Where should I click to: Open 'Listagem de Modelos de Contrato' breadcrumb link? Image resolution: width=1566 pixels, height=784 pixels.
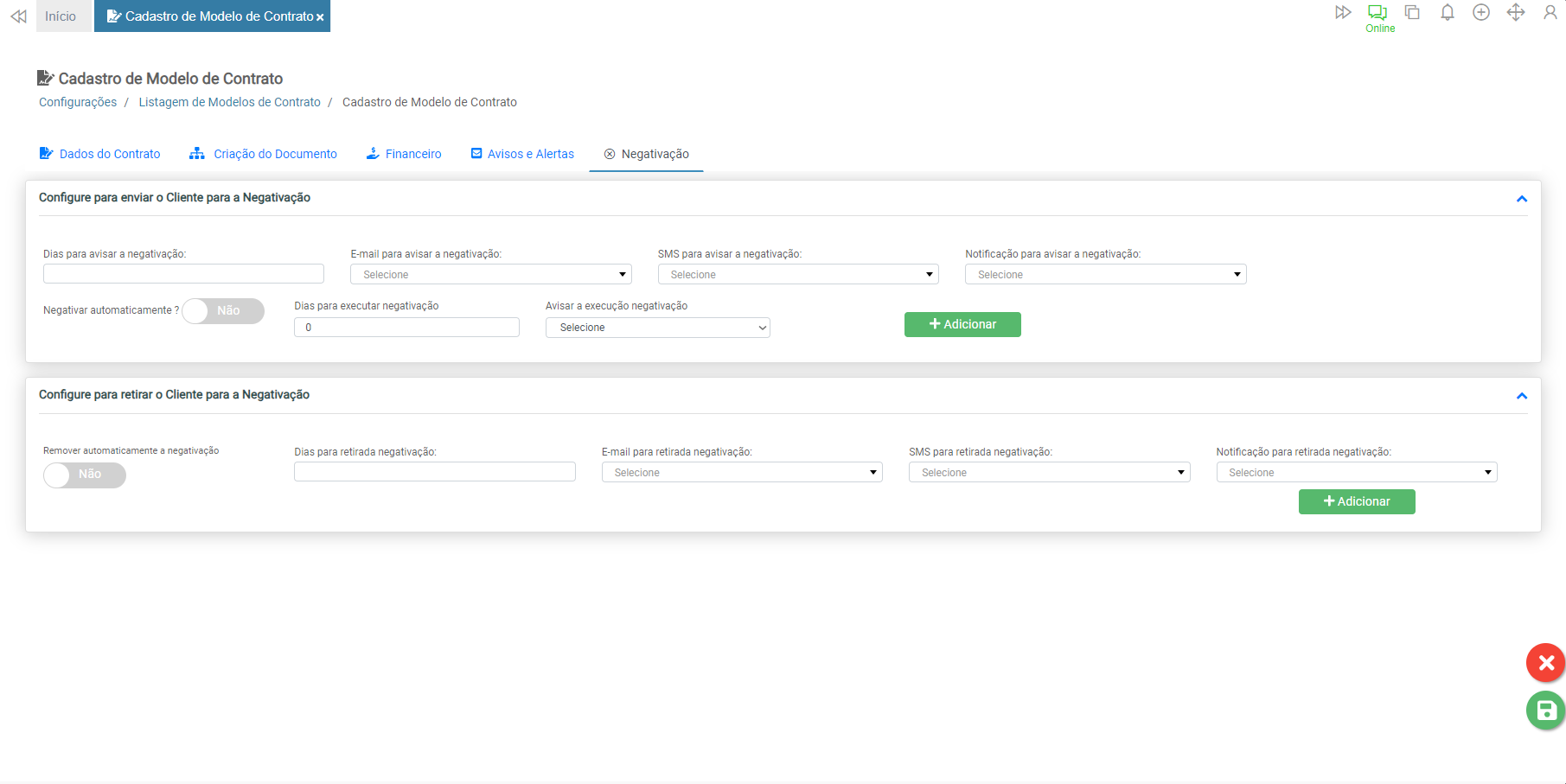tap(229, 102)
